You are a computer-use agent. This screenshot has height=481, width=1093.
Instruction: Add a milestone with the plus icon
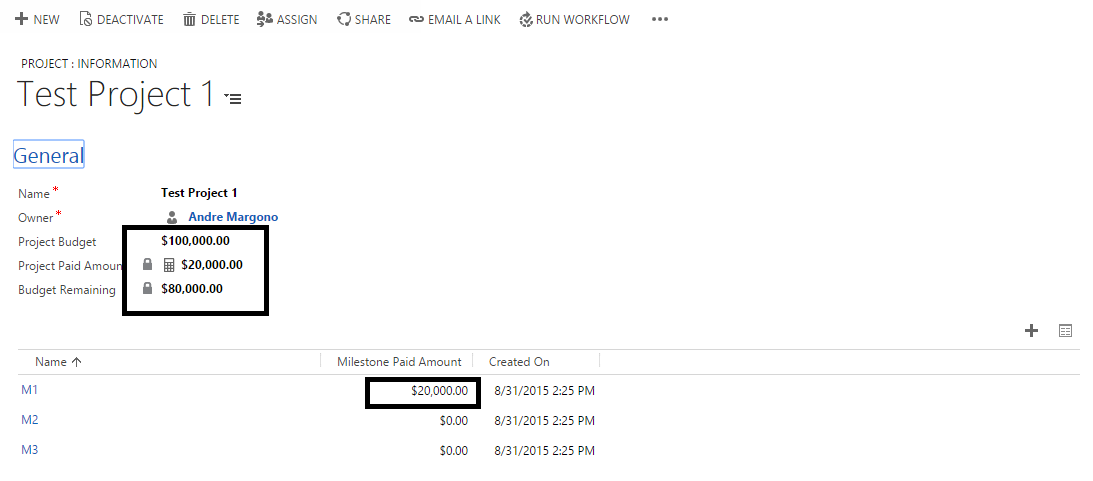(1032, 331)
